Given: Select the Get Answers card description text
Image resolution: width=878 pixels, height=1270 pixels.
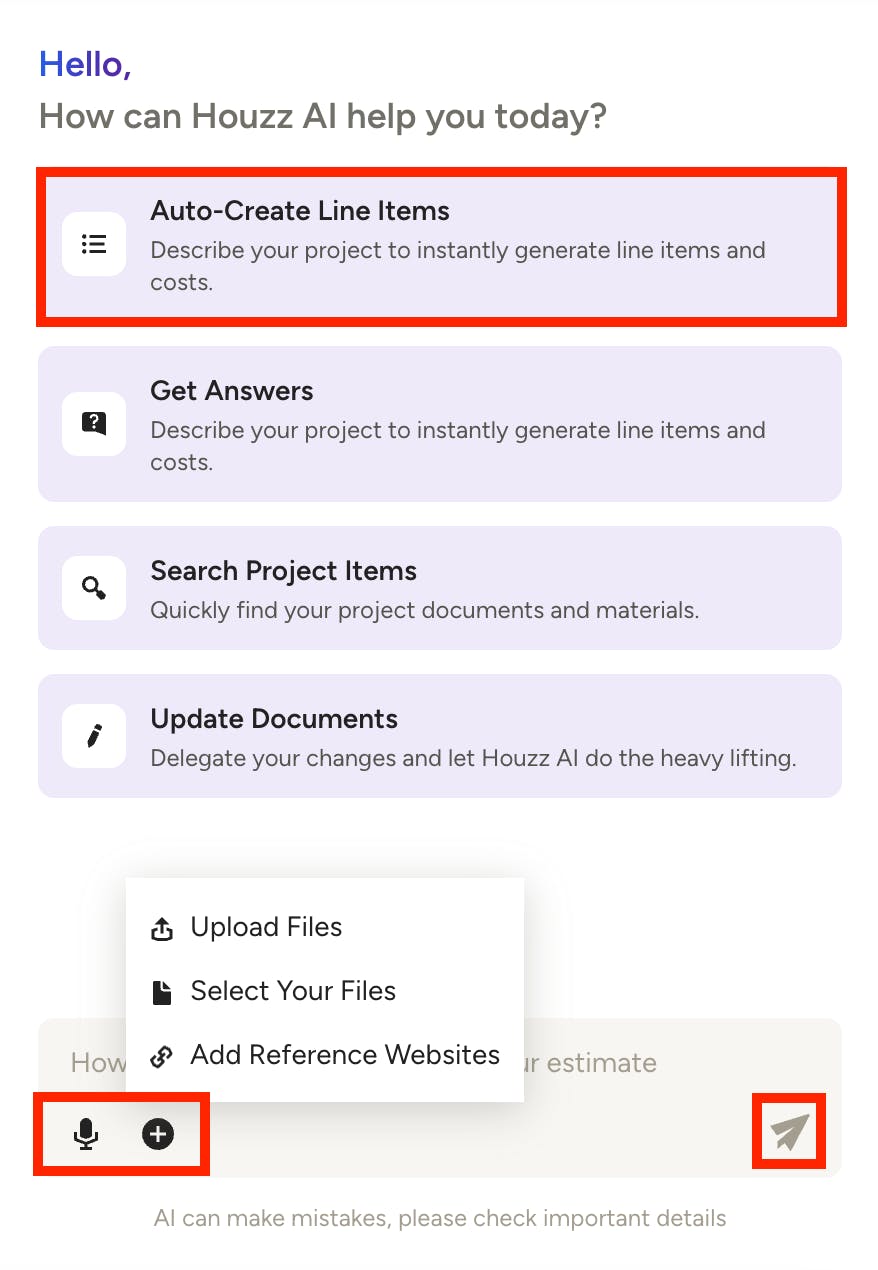Looking at the screenshot, I should pyautogui.click(x=458, y=446).
